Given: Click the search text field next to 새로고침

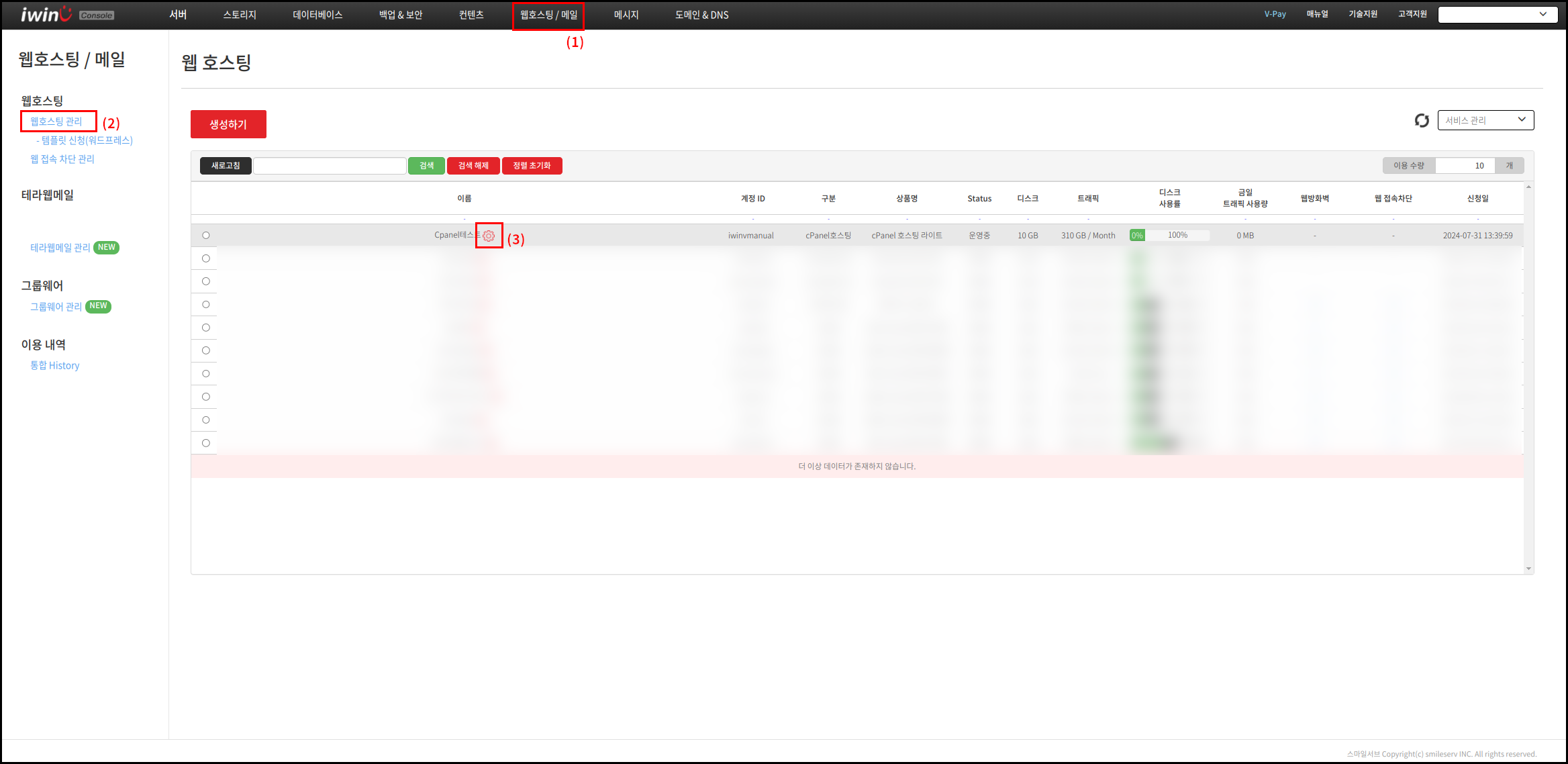Looking at the screenshot, I should 330,166.
